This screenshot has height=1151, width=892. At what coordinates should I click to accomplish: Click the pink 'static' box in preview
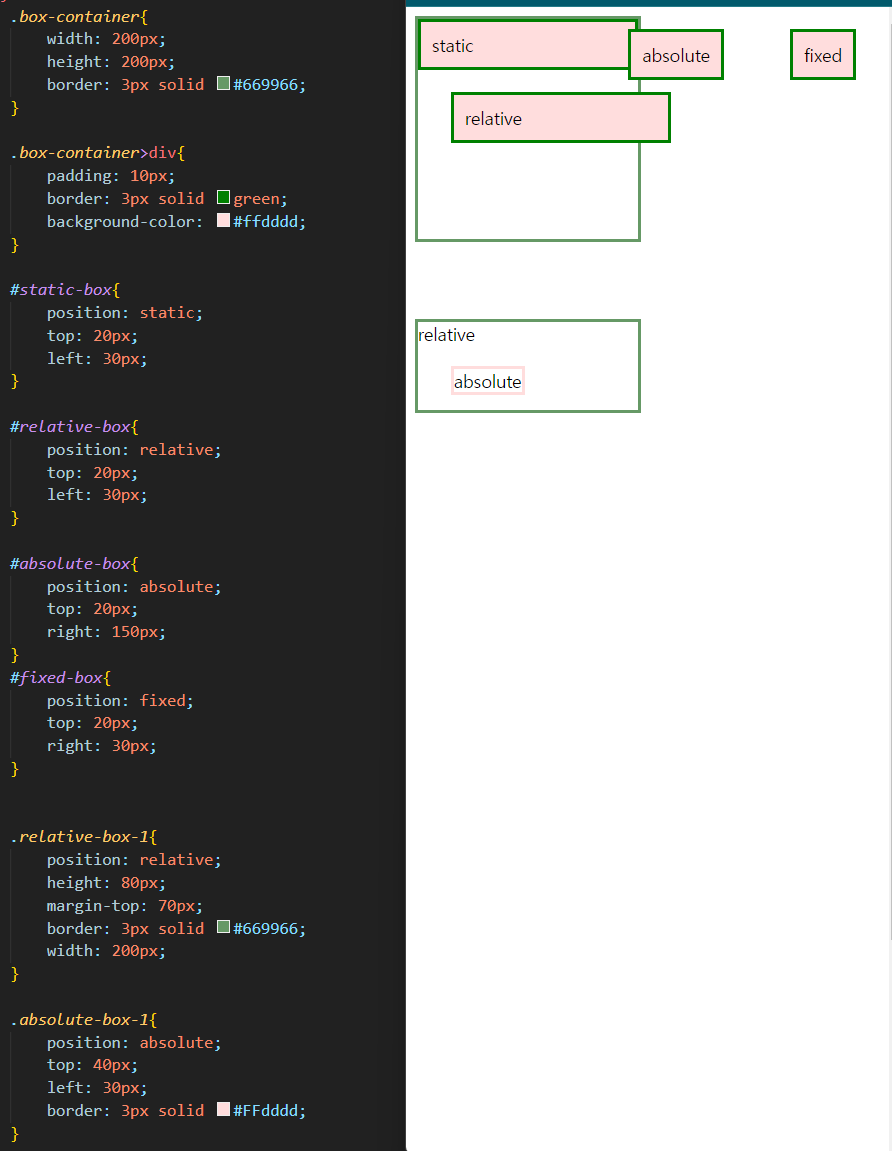click(523, 46)
